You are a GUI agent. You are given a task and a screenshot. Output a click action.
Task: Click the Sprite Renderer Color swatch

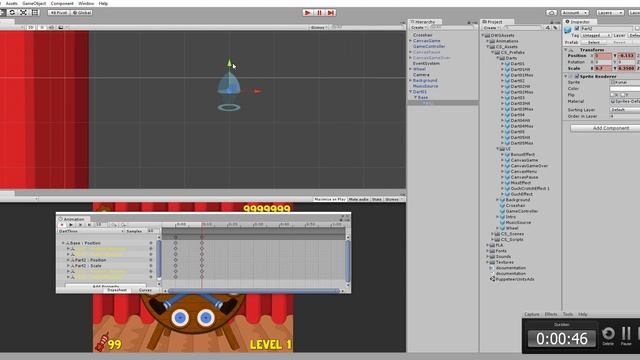pos(625,89)
